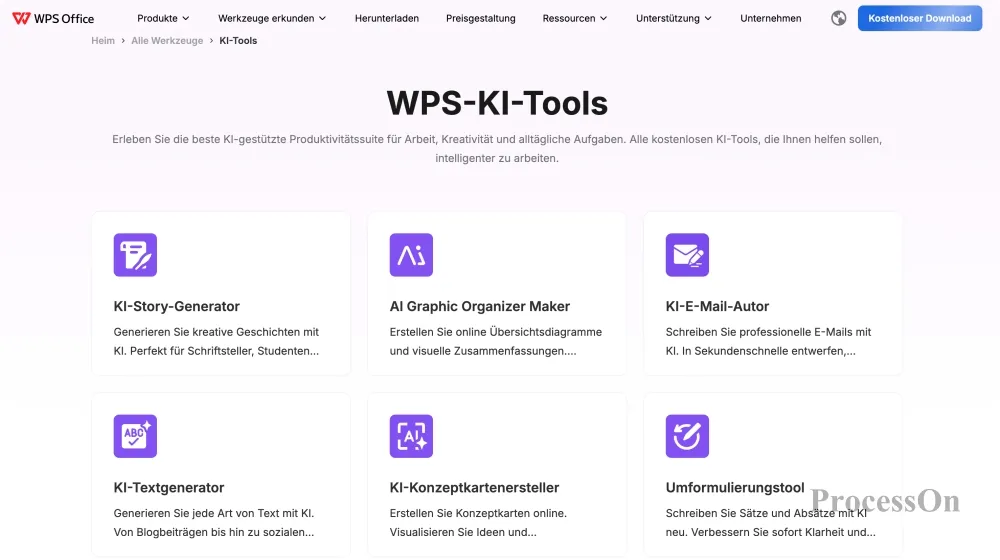Click the KI-Tools breadcrumb
Screen dimensions: 1000x560
point(238,41)
